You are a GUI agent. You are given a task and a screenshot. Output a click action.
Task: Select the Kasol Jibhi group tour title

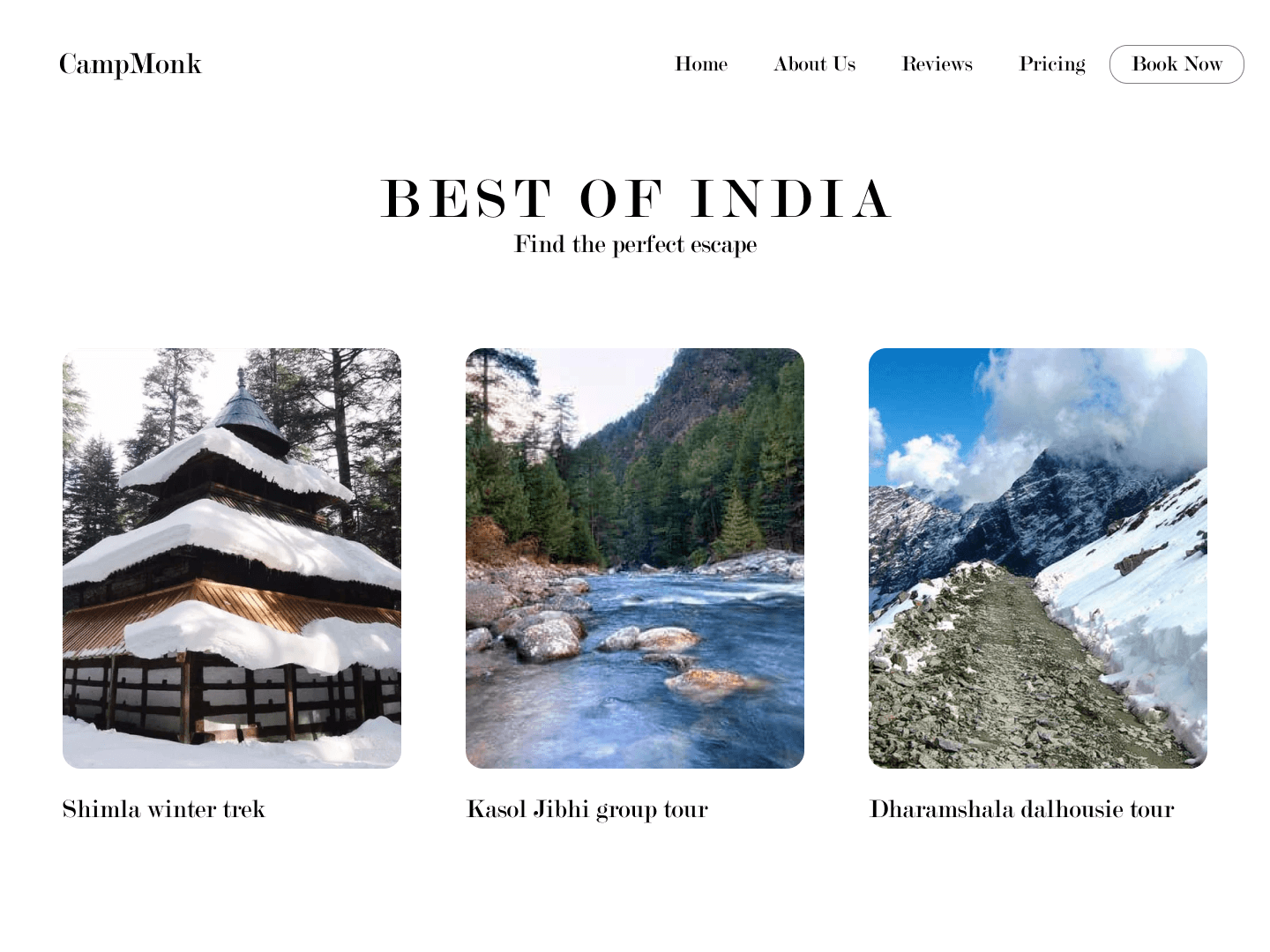(x=587, y=809)
